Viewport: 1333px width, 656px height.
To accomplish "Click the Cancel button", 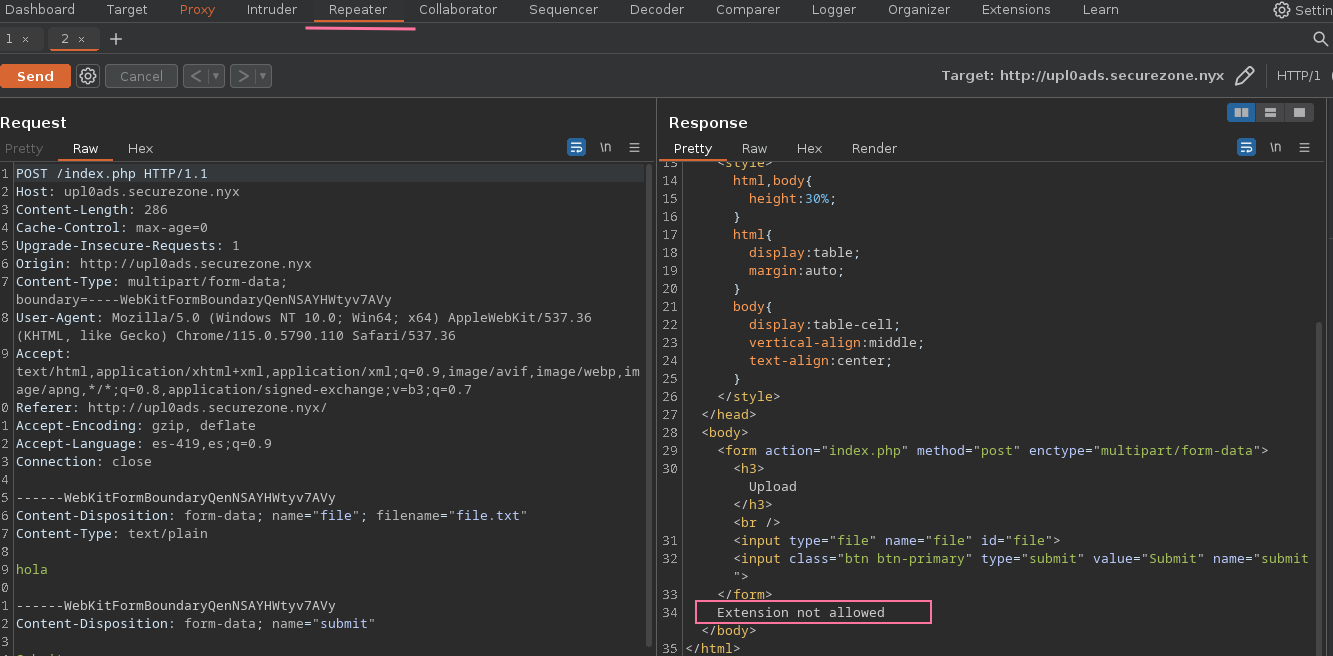I will click(x=141, y=76).
